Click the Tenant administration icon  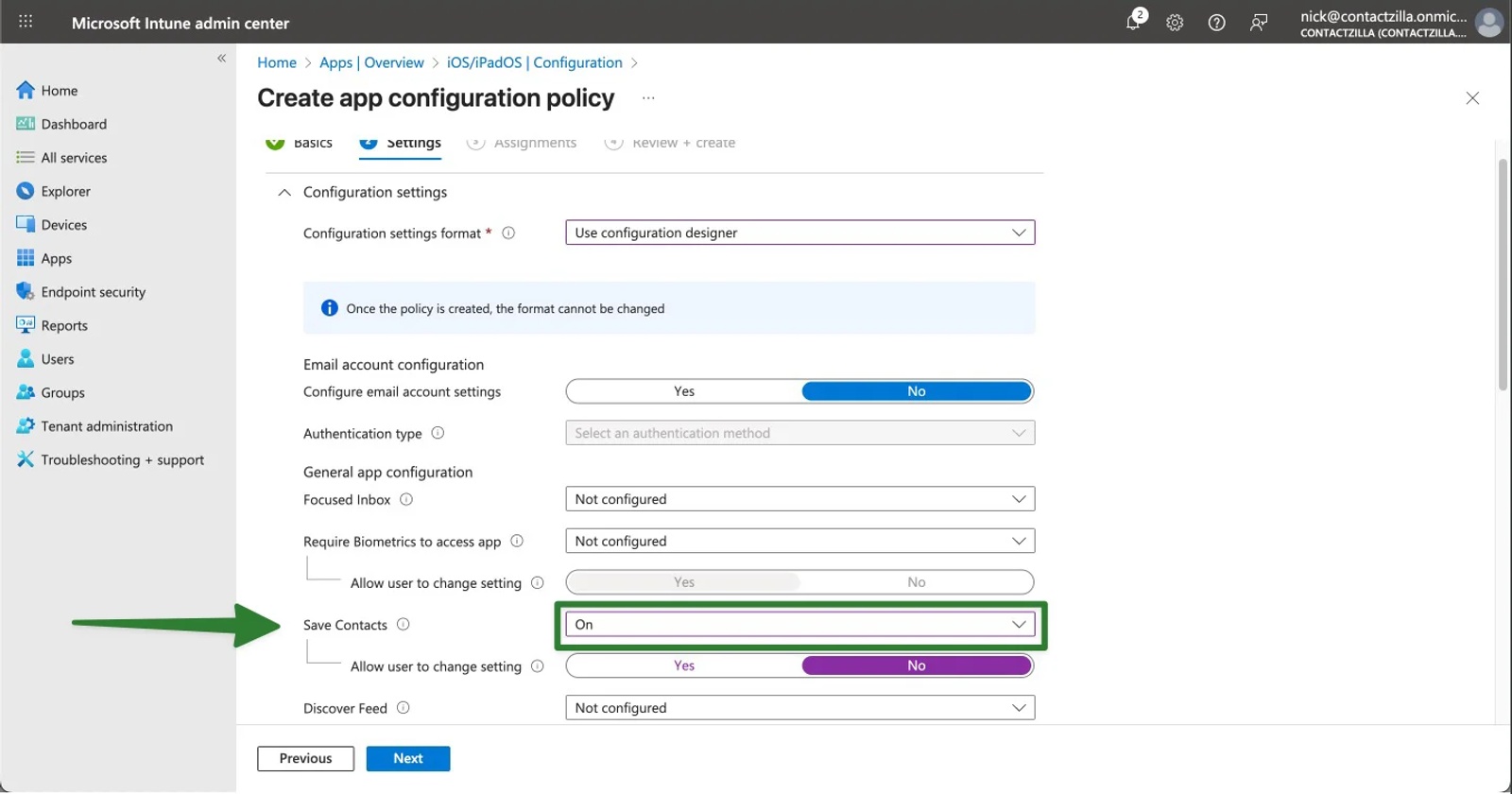(x=26, y=426)
